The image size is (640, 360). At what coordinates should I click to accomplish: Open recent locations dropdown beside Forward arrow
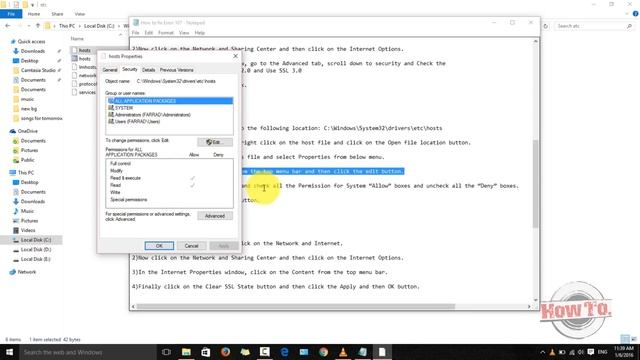tap(28, 26)
